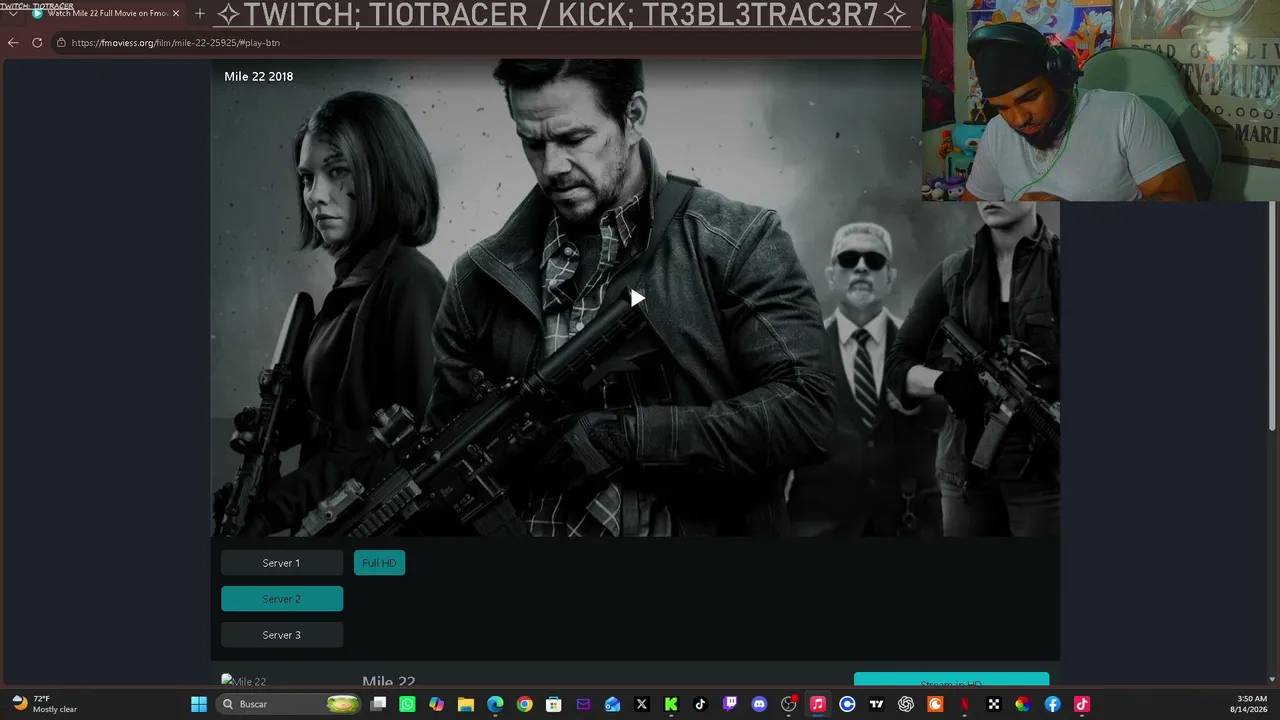The height and width of the screenshot is (720, 1280).
Task: Launch ChatGPT from the taskbar
Action: [906, 704]
